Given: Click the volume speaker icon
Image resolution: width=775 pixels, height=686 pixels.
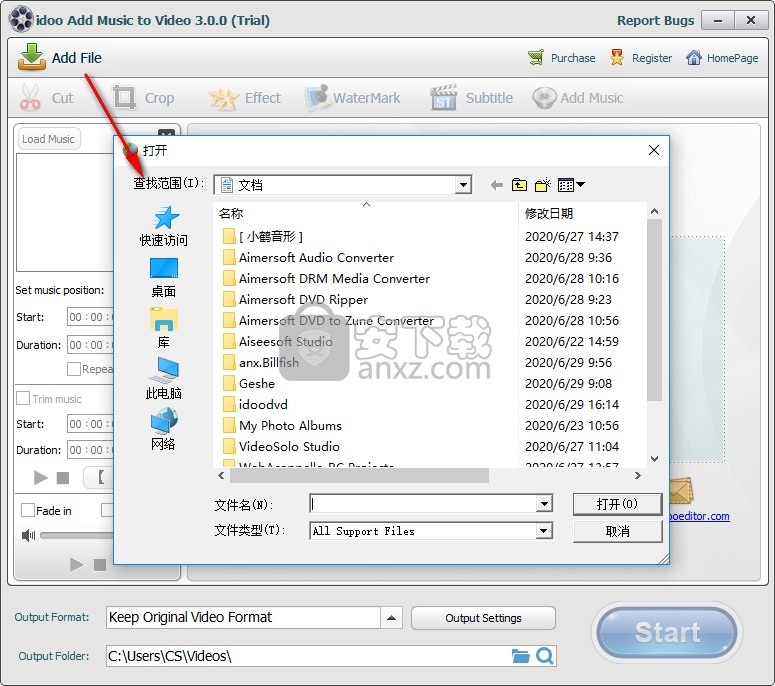Looking at the screenshot, I should [29, 535].
